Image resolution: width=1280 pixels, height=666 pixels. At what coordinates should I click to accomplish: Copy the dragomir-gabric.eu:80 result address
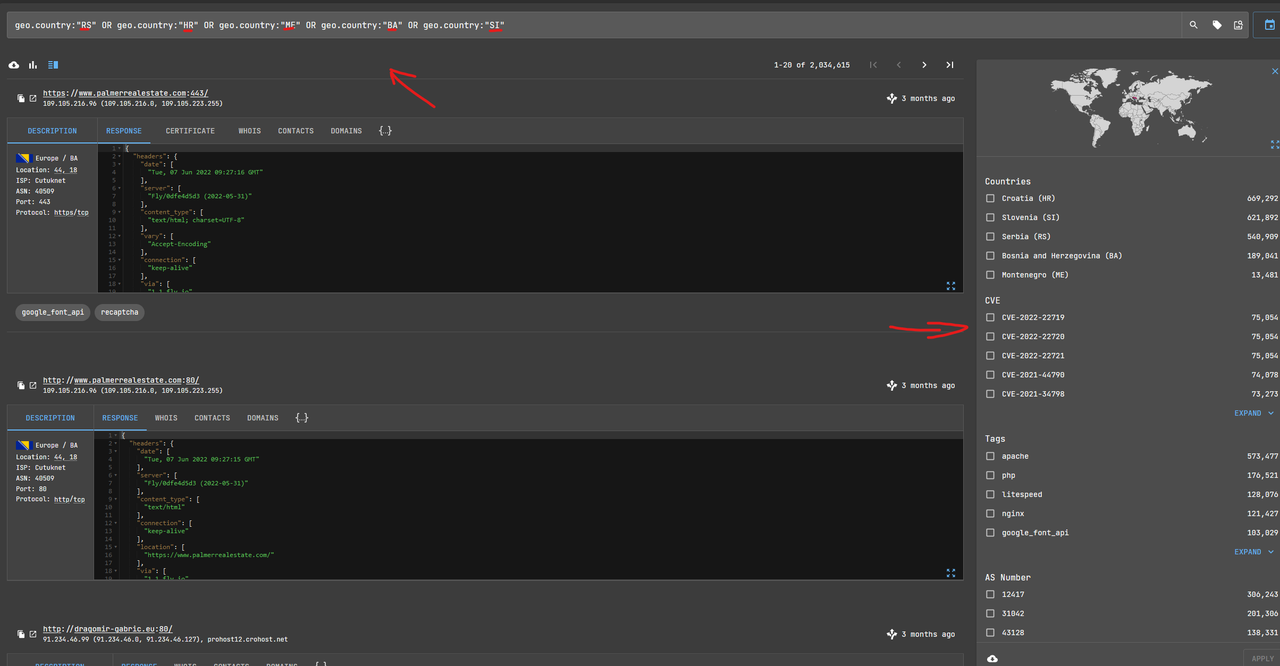(x=20, y=634)
